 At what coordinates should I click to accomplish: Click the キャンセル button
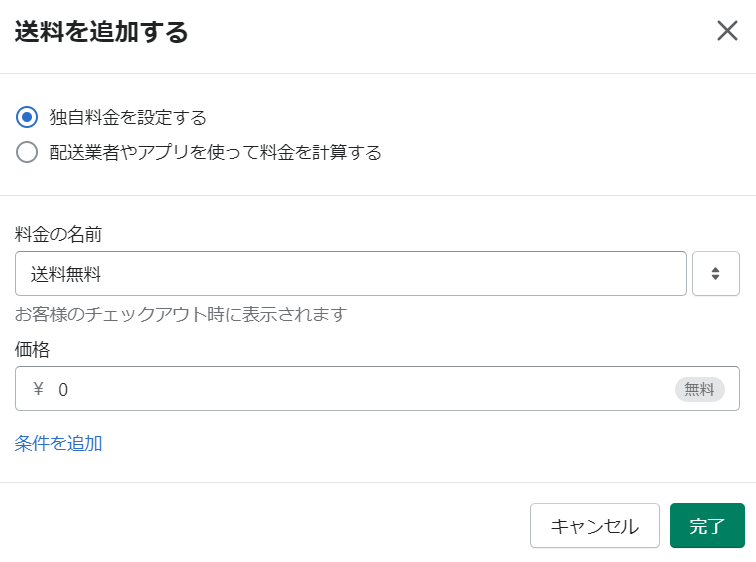tap(594, 525)
